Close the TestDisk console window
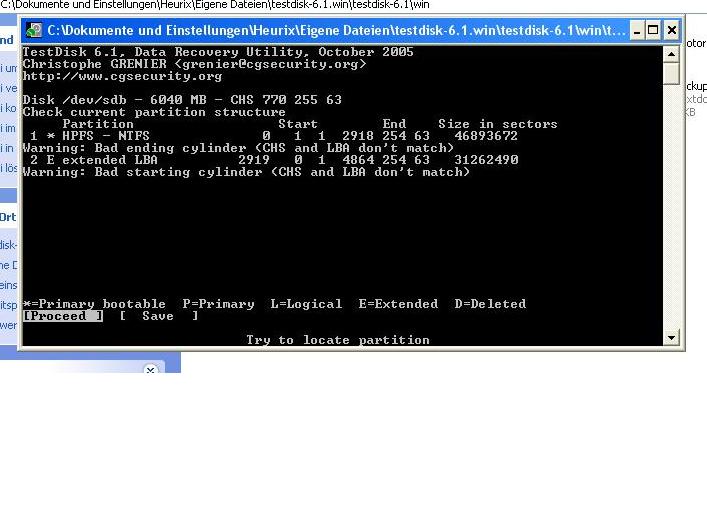 click(x=671, y=31)
